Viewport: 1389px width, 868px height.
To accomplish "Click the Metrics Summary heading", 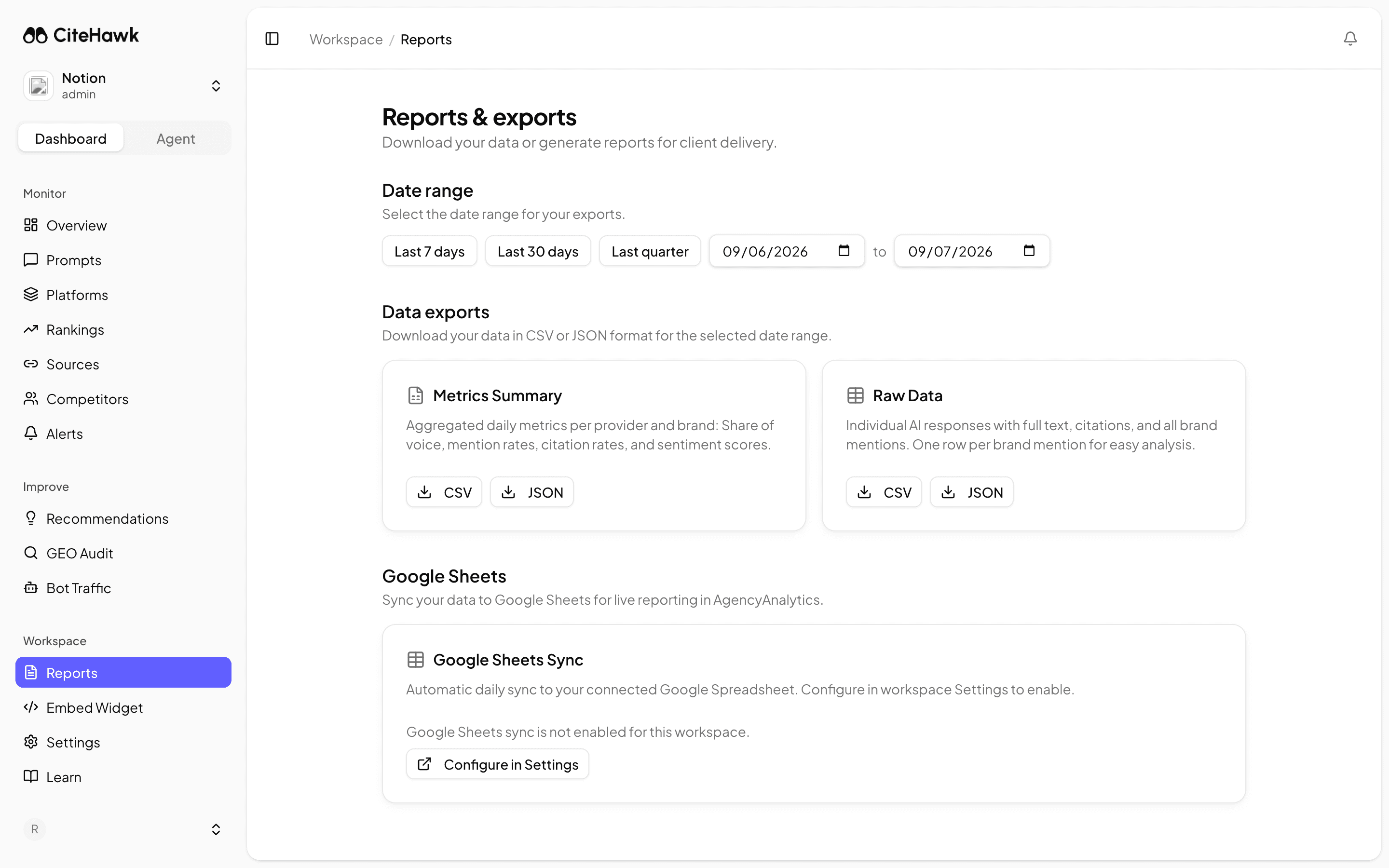I will (497, 395).
